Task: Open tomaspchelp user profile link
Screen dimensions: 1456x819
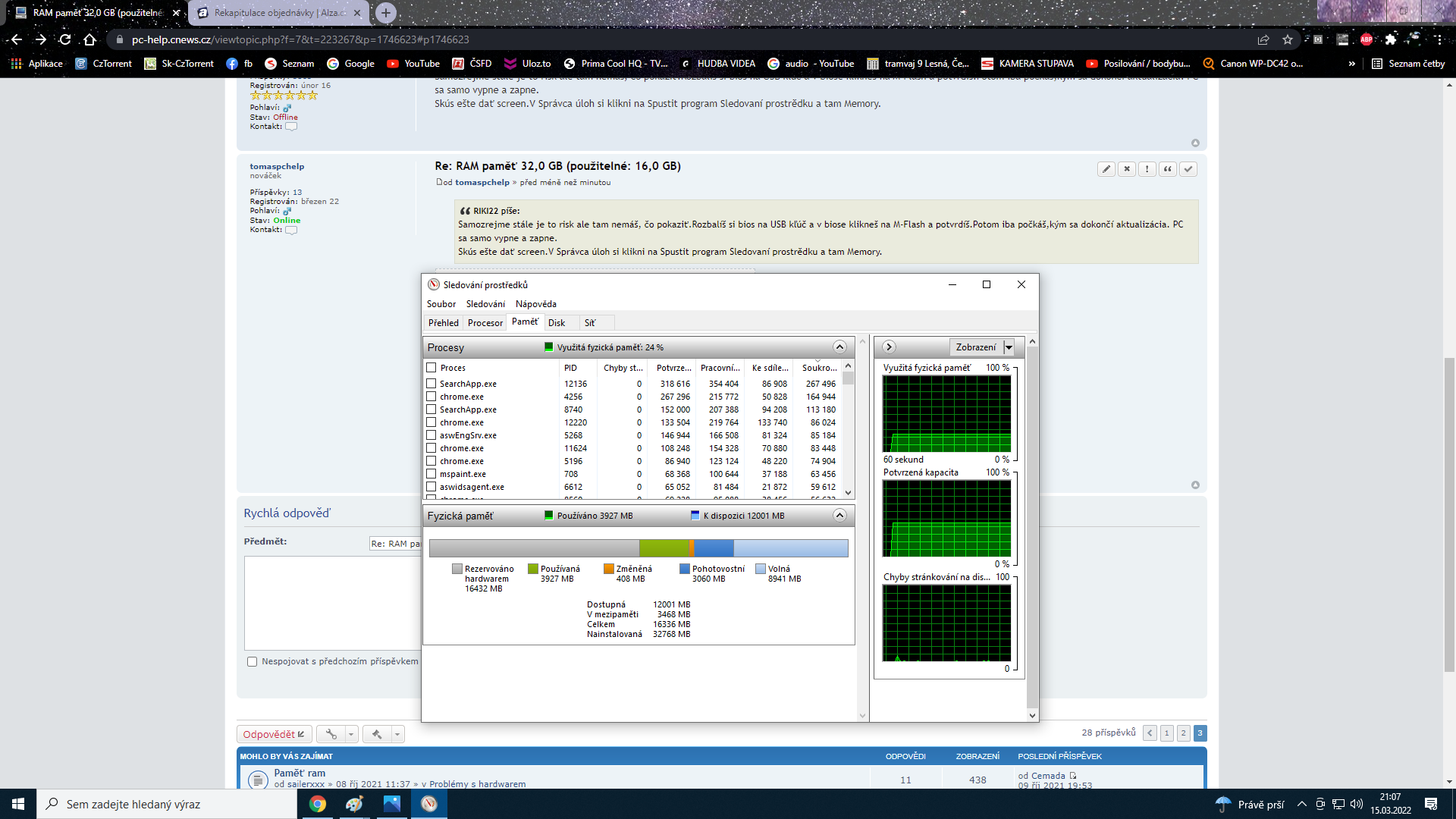Action: [x=277, y=166]
